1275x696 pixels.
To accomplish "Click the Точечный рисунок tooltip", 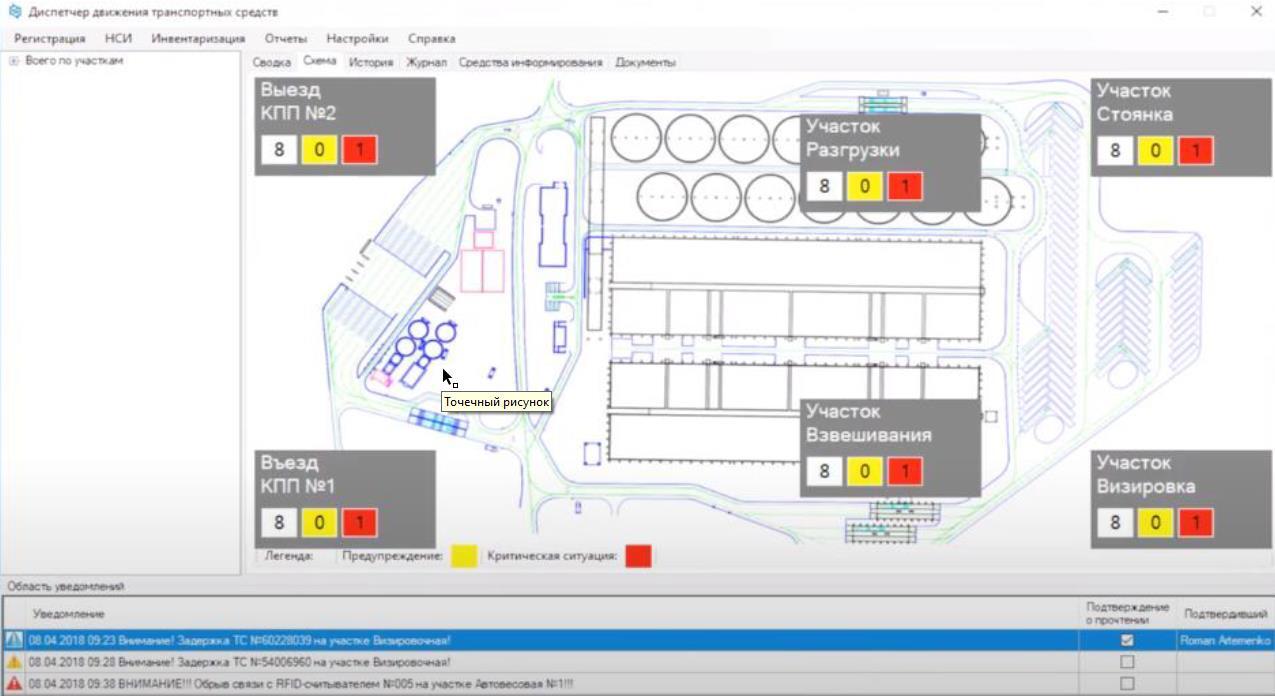I will coord(496,401).
